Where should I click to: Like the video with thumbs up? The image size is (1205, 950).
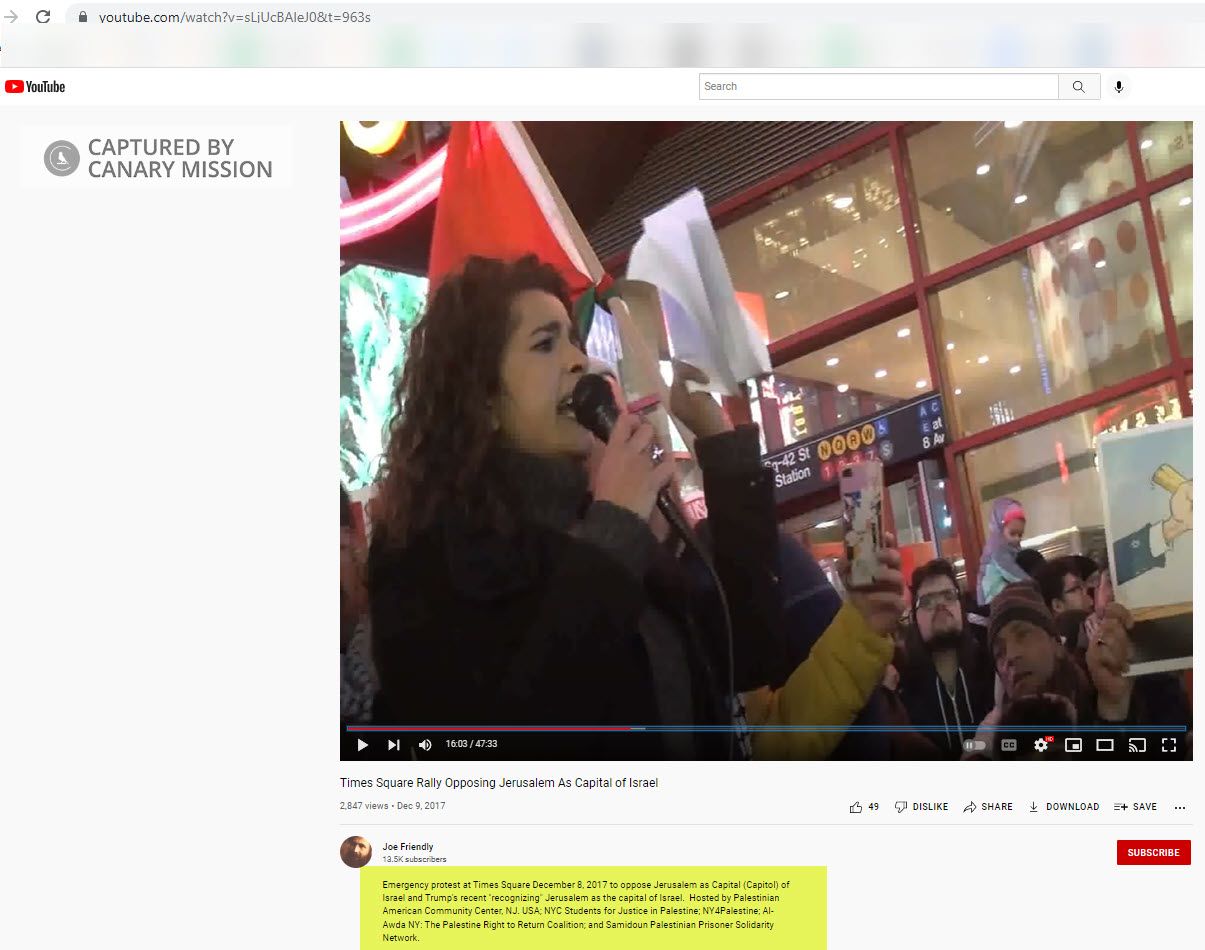pyautogui.click(x=857, y=807)
